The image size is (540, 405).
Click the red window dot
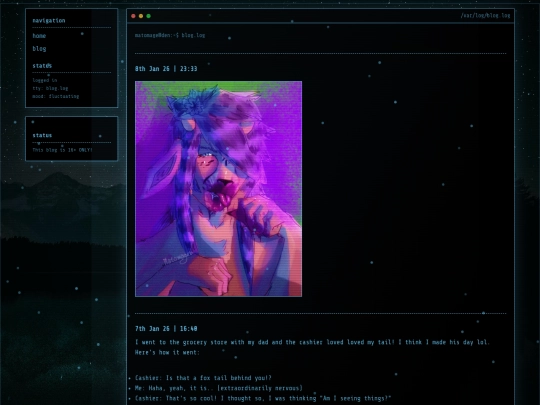tap(133, 16)
